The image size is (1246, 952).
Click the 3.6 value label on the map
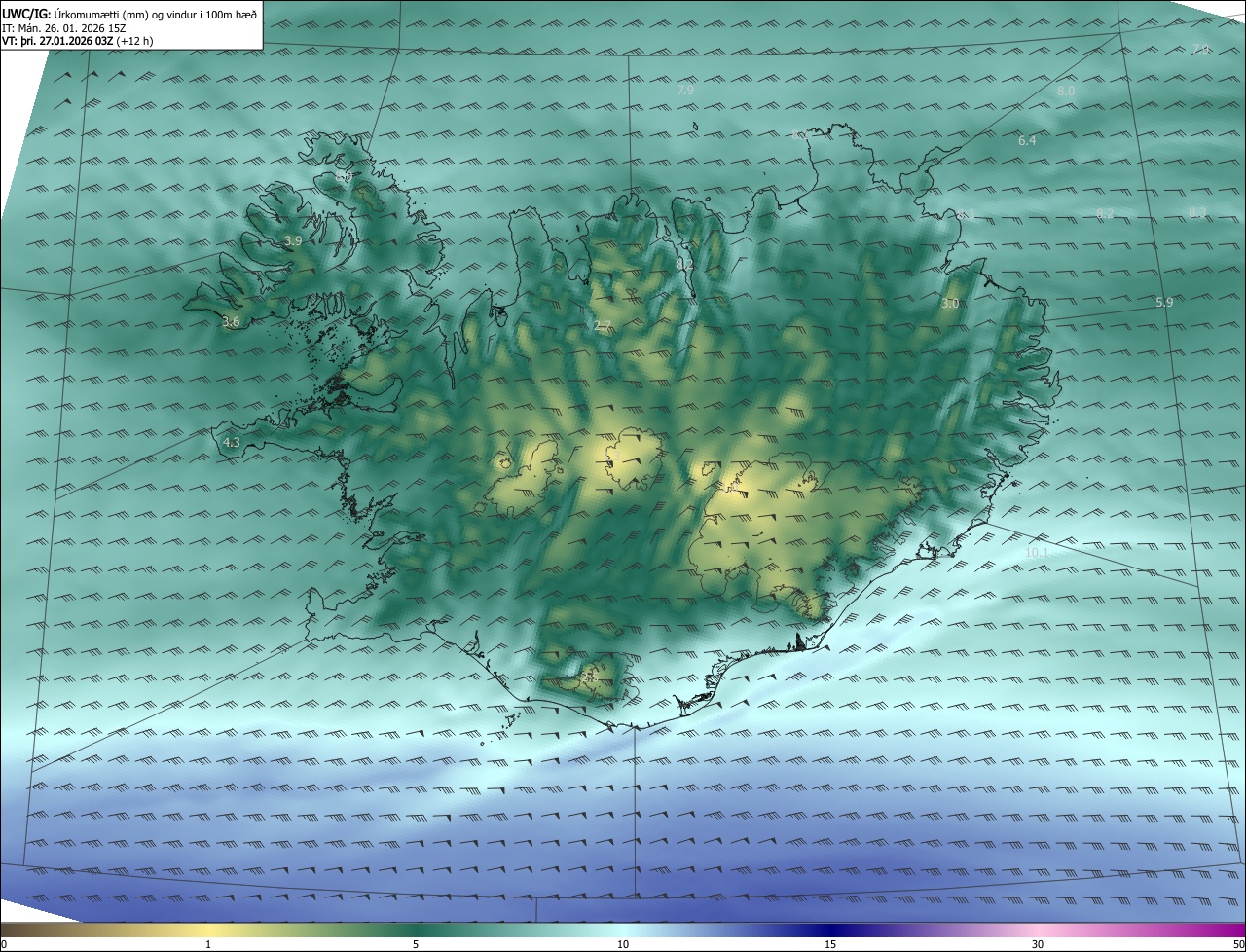[231, 322]
